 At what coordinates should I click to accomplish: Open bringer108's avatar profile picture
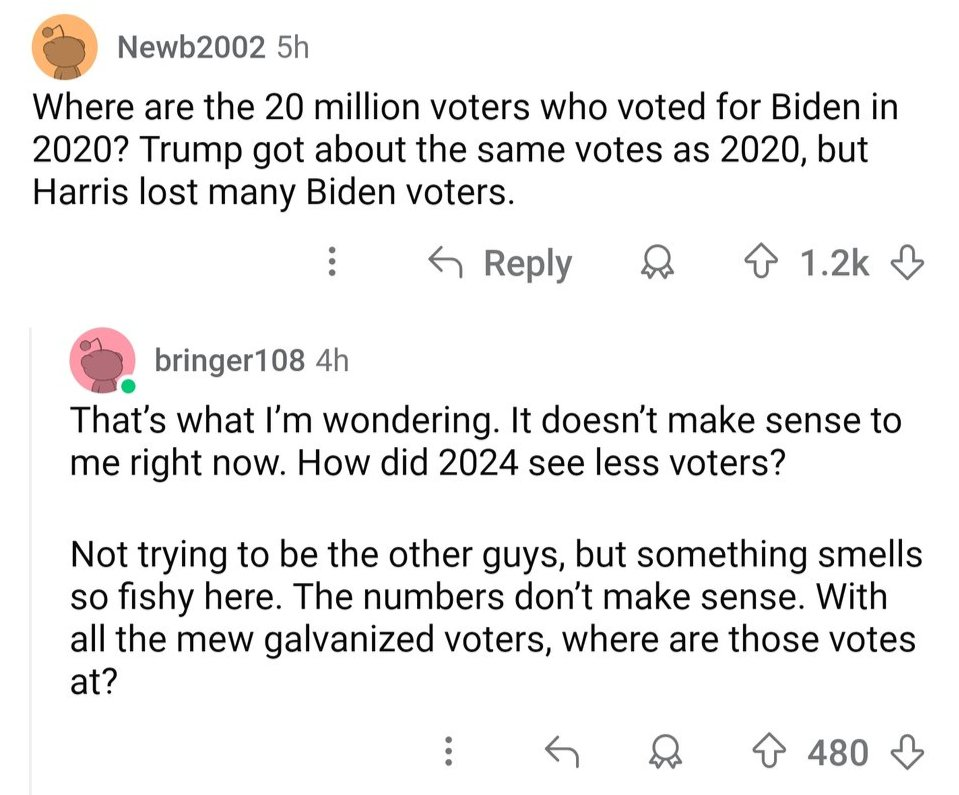pos(101,359)
